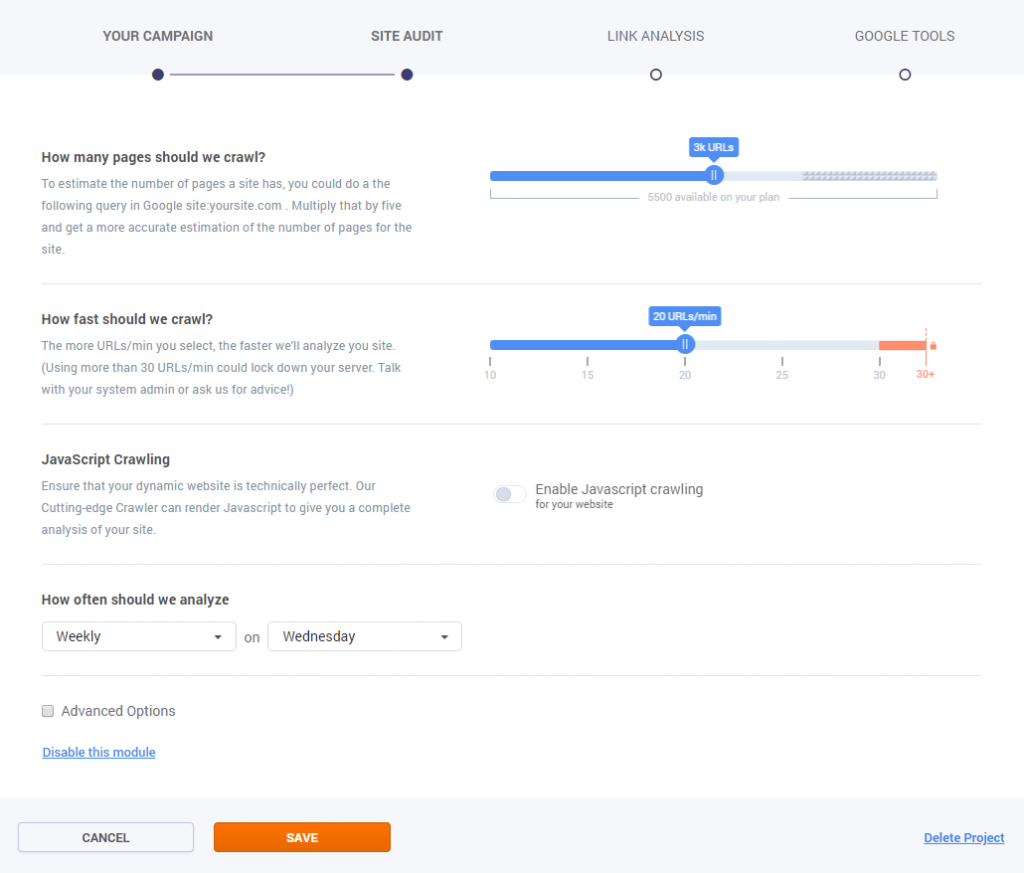The height and width of the screenshot is (873, 1024).
Task: Go to the Your Campaign step
Action: [157, 36]
